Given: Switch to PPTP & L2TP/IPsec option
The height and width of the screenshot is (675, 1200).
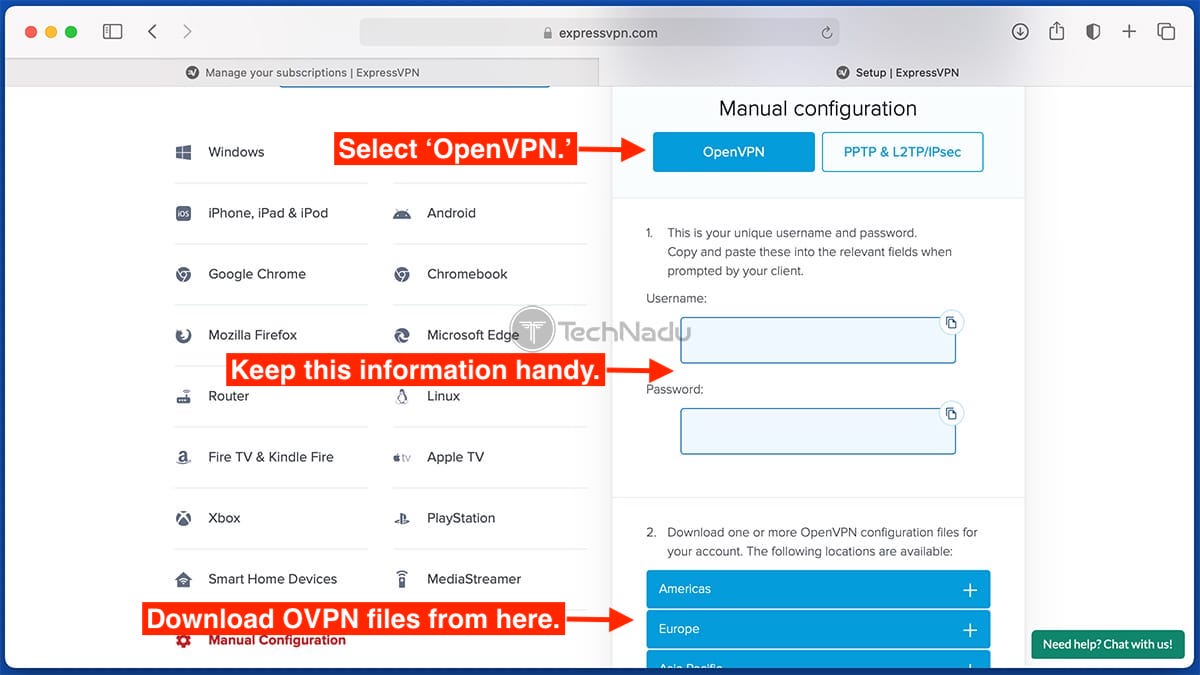Looking at the screenshot, I should [x=902, y=152].
